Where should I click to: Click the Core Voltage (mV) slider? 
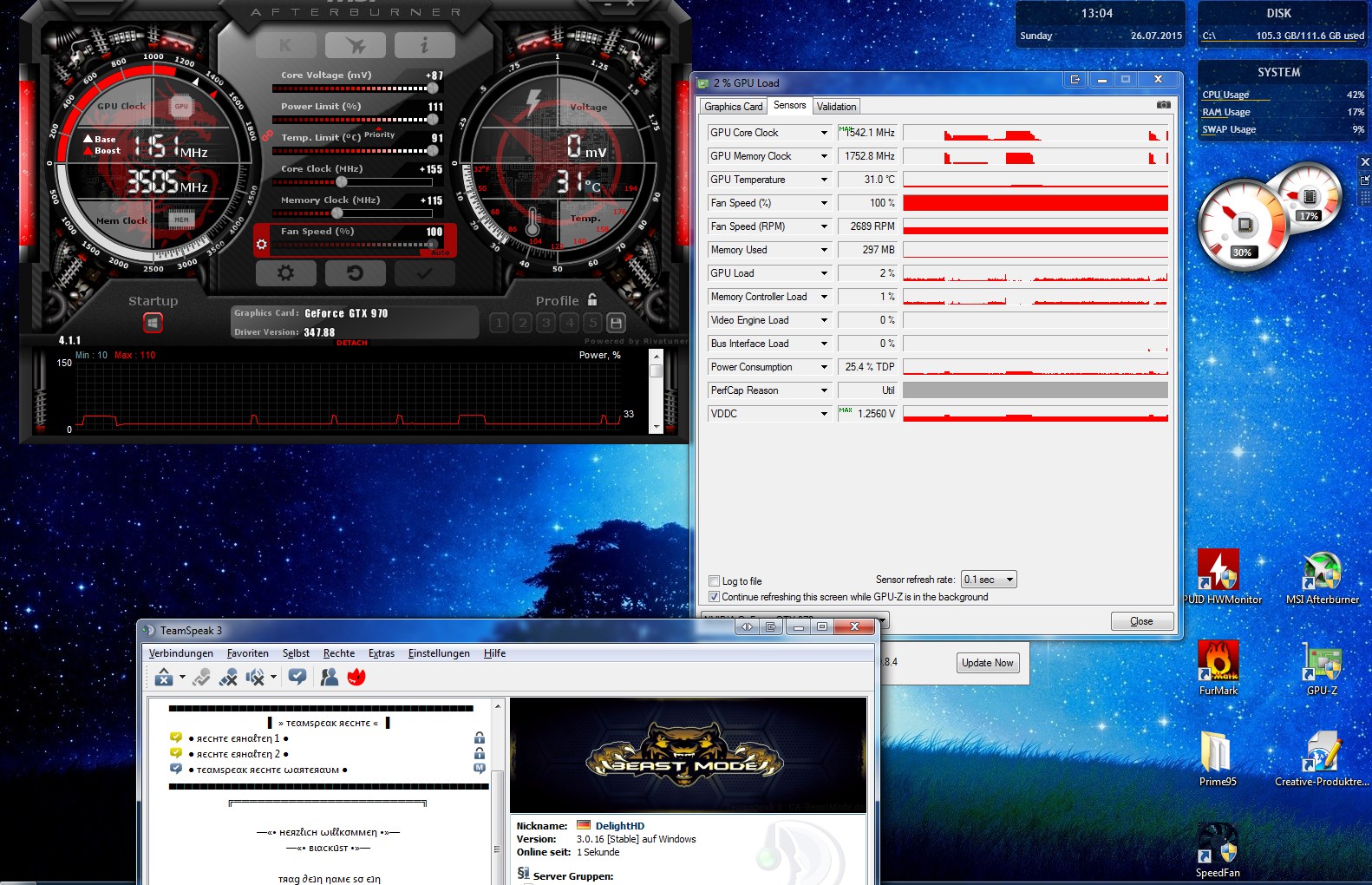(x=356, y=88)
